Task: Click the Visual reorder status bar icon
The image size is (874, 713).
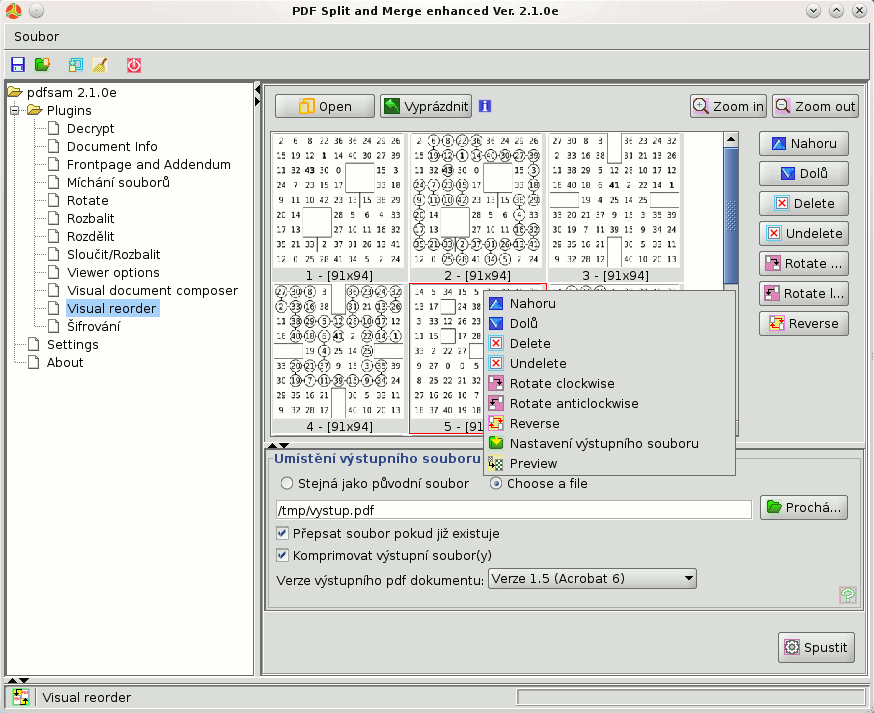Action: (x=21, y=697)
